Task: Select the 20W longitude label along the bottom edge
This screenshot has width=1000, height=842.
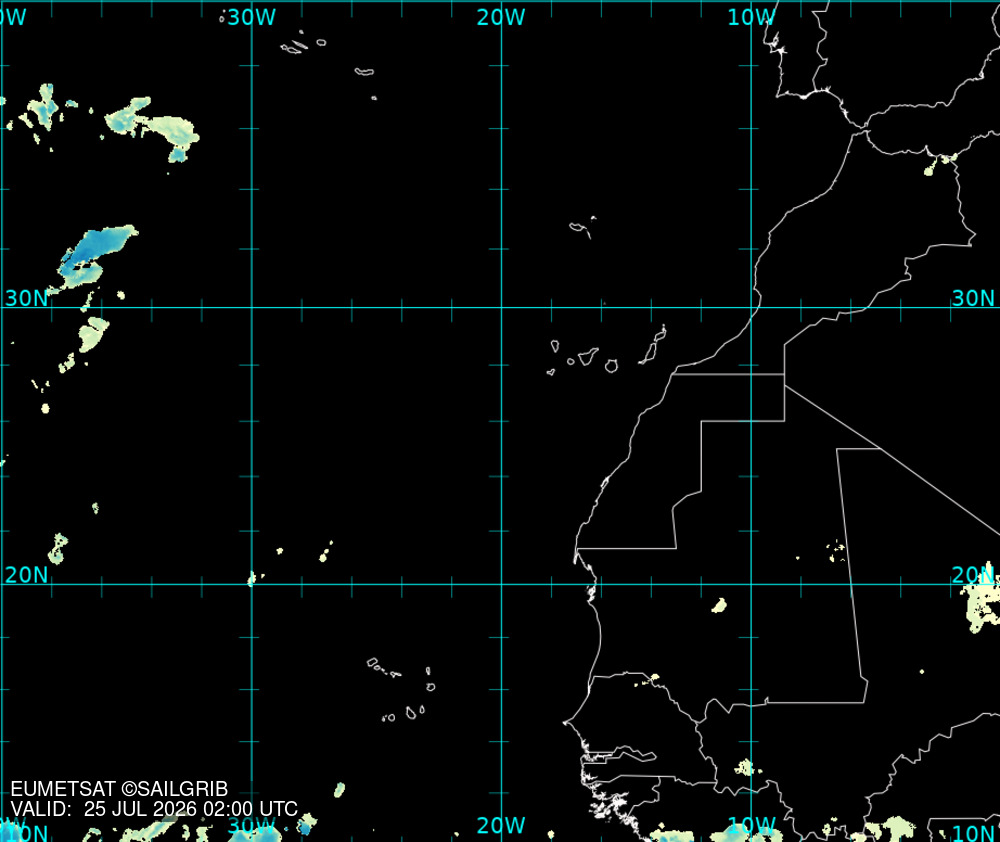Action: point(501,826)
